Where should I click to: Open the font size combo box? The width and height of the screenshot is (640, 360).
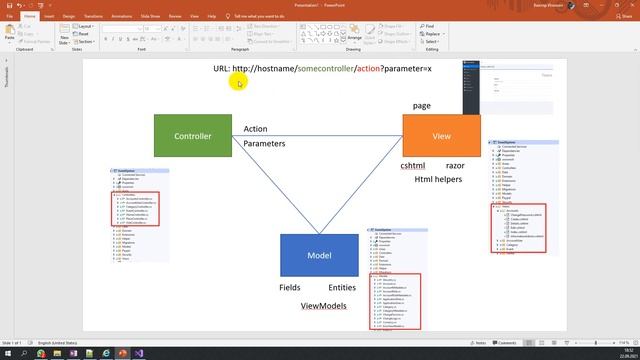pyautogui.click(x=152, y=29)
